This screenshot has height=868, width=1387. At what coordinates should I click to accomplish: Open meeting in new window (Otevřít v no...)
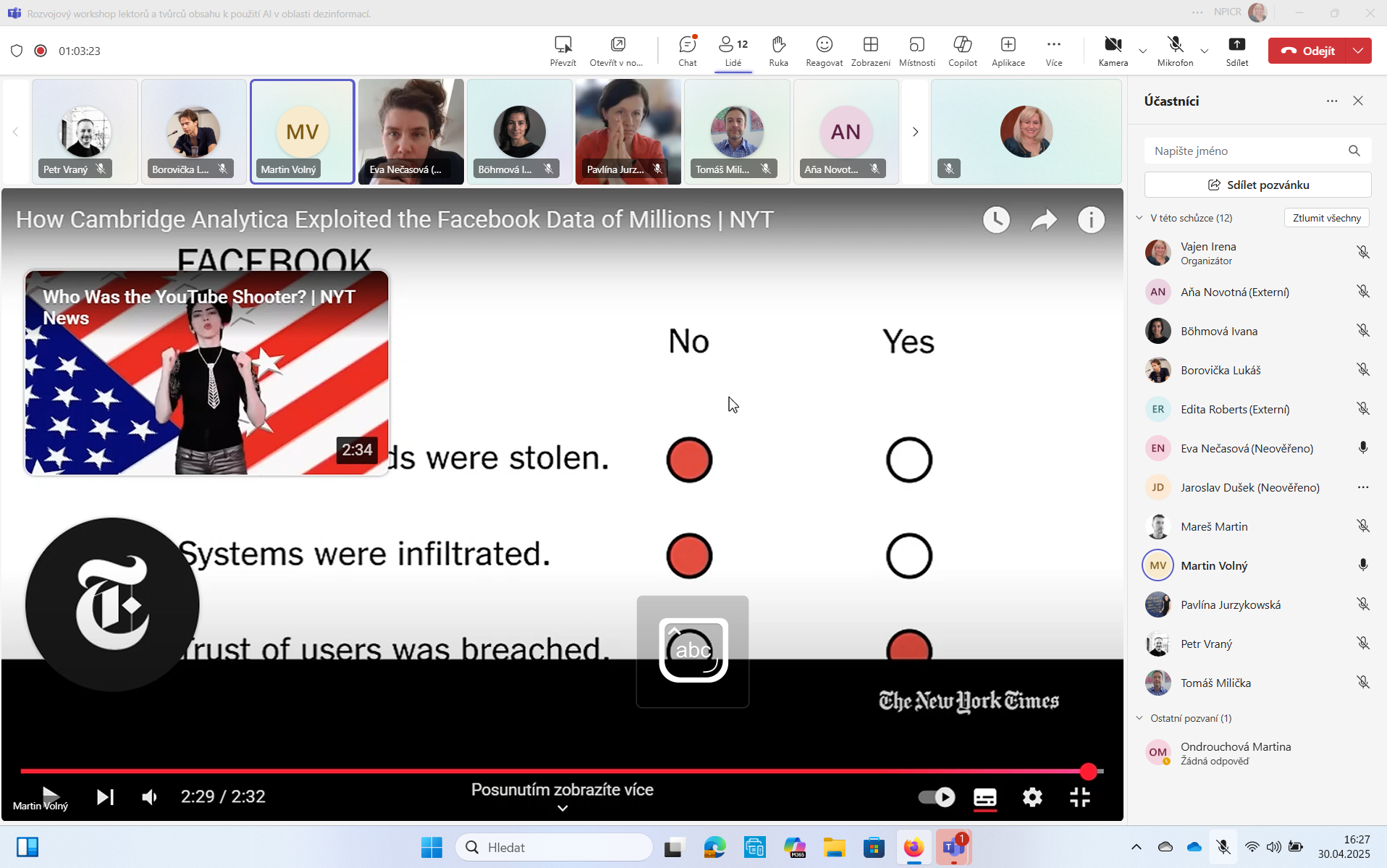coord(617,45)
